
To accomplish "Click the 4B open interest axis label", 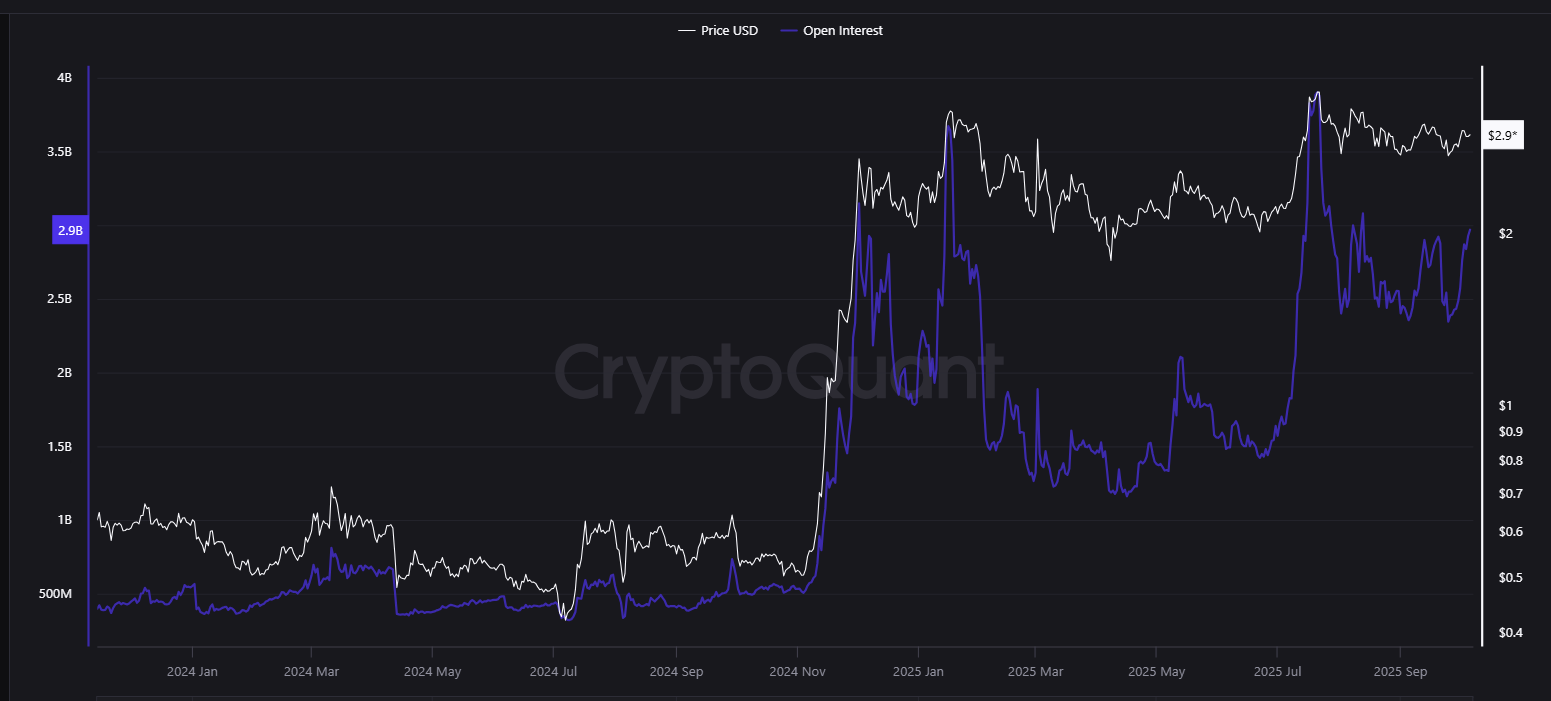I will pos(65,78).
